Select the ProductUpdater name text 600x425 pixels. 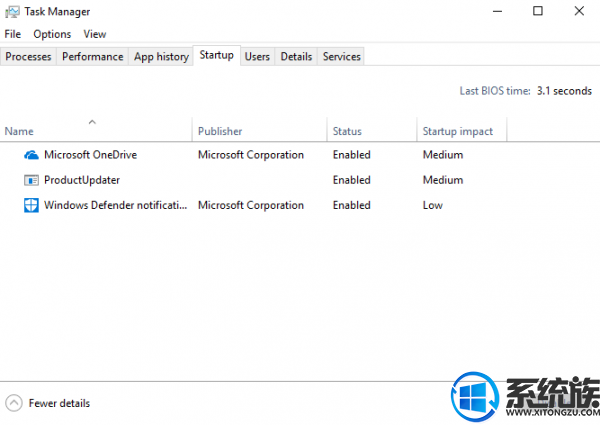[82, 180]
